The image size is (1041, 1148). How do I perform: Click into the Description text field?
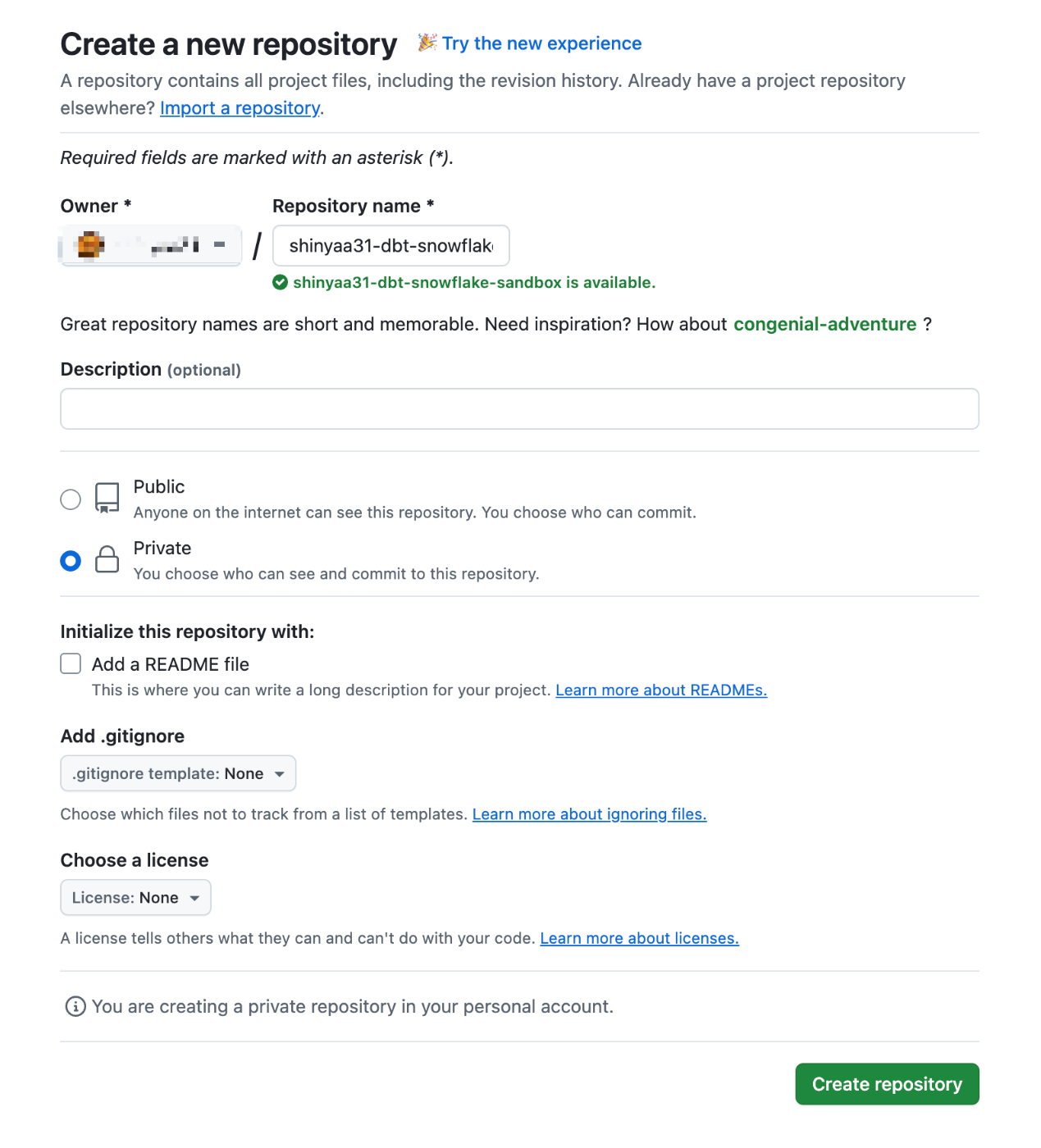[x=519, y=408]
